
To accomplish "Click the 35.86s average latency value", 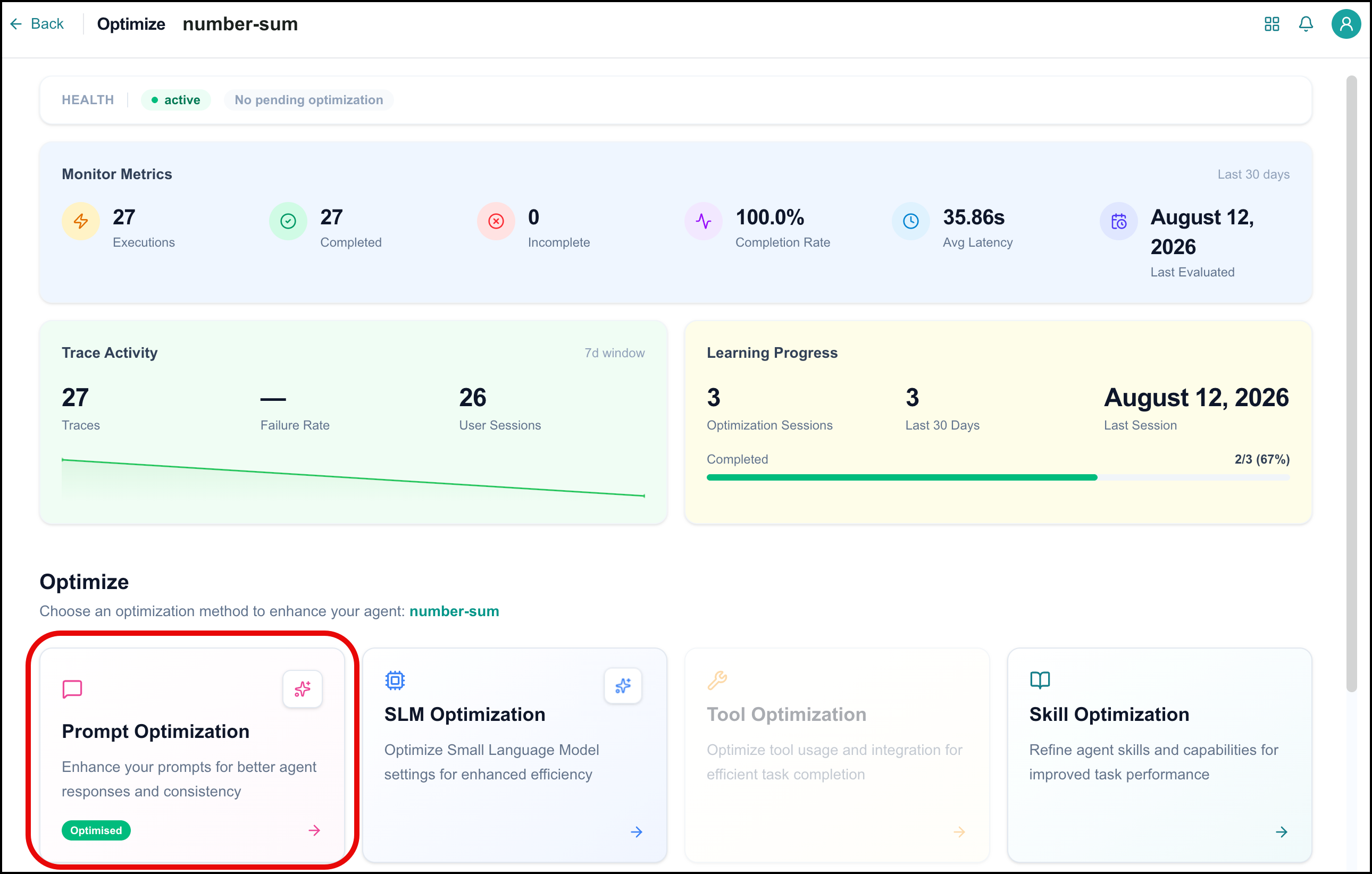I will point(974,217).
